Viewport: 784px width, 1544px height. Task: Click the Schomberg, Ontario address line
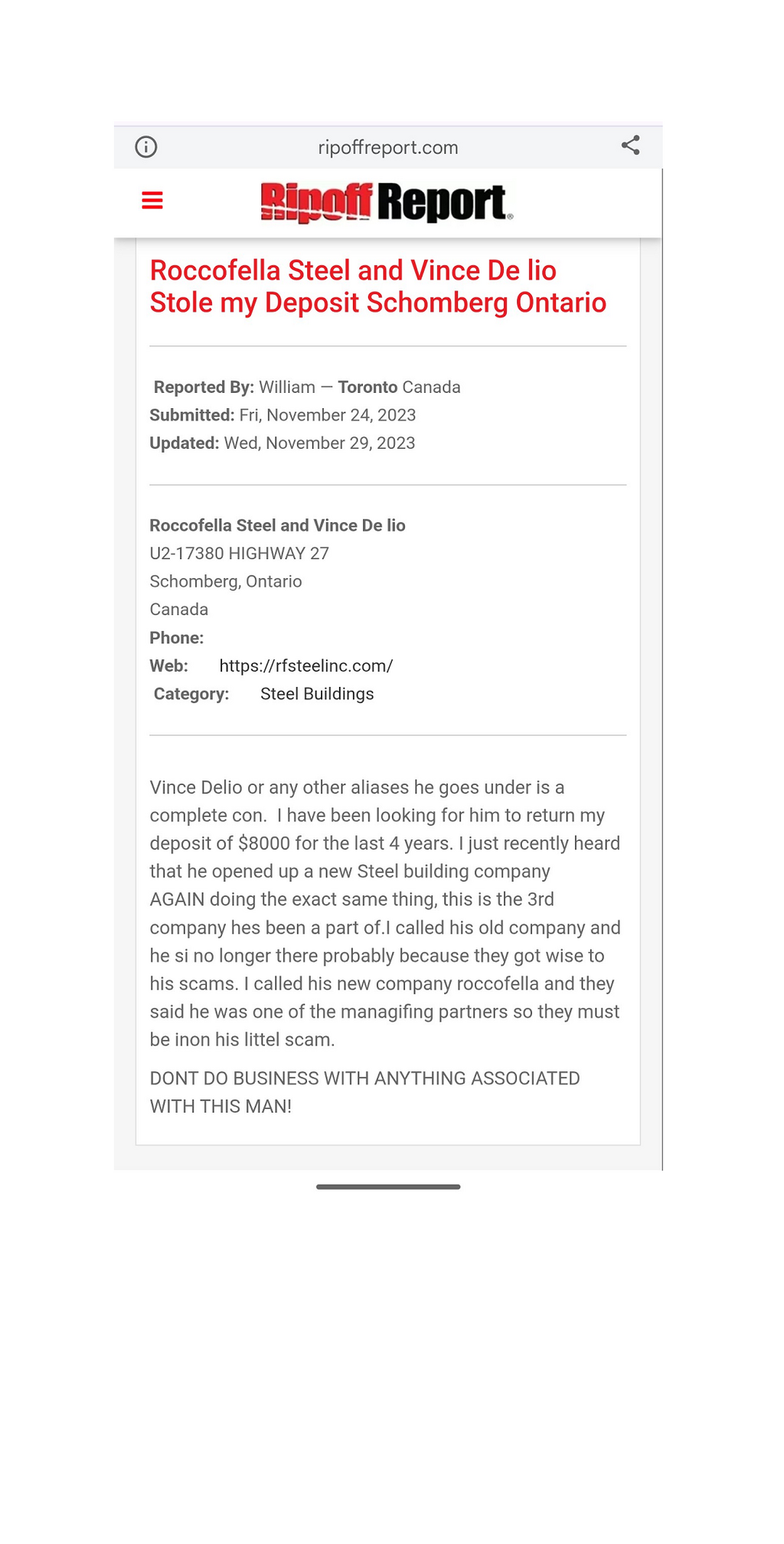[x=226, y=581]
